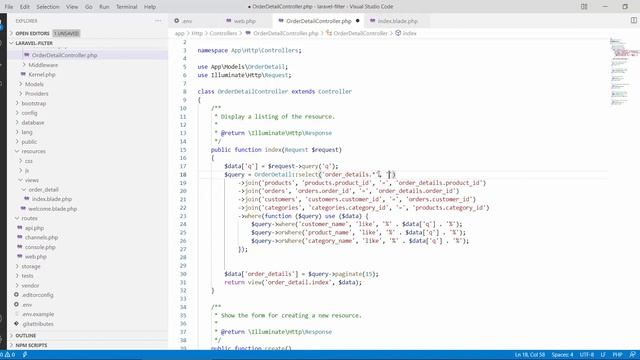The height and width of the screenshot is (360, 640).
Task: Open errors and warnings indicator in status bar
Action: click(x=7, y=355)
